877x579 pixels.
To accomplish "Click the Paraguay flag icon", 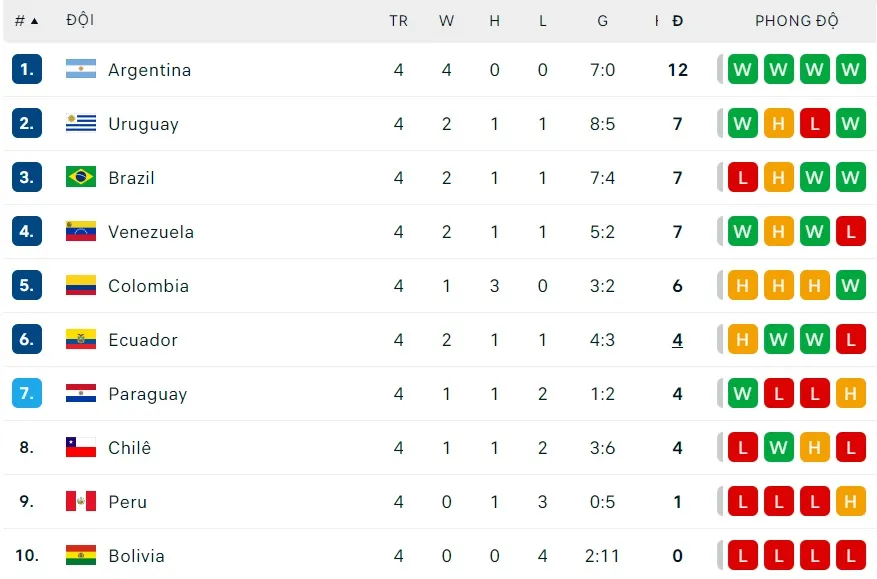I will [x=81, y=394].
